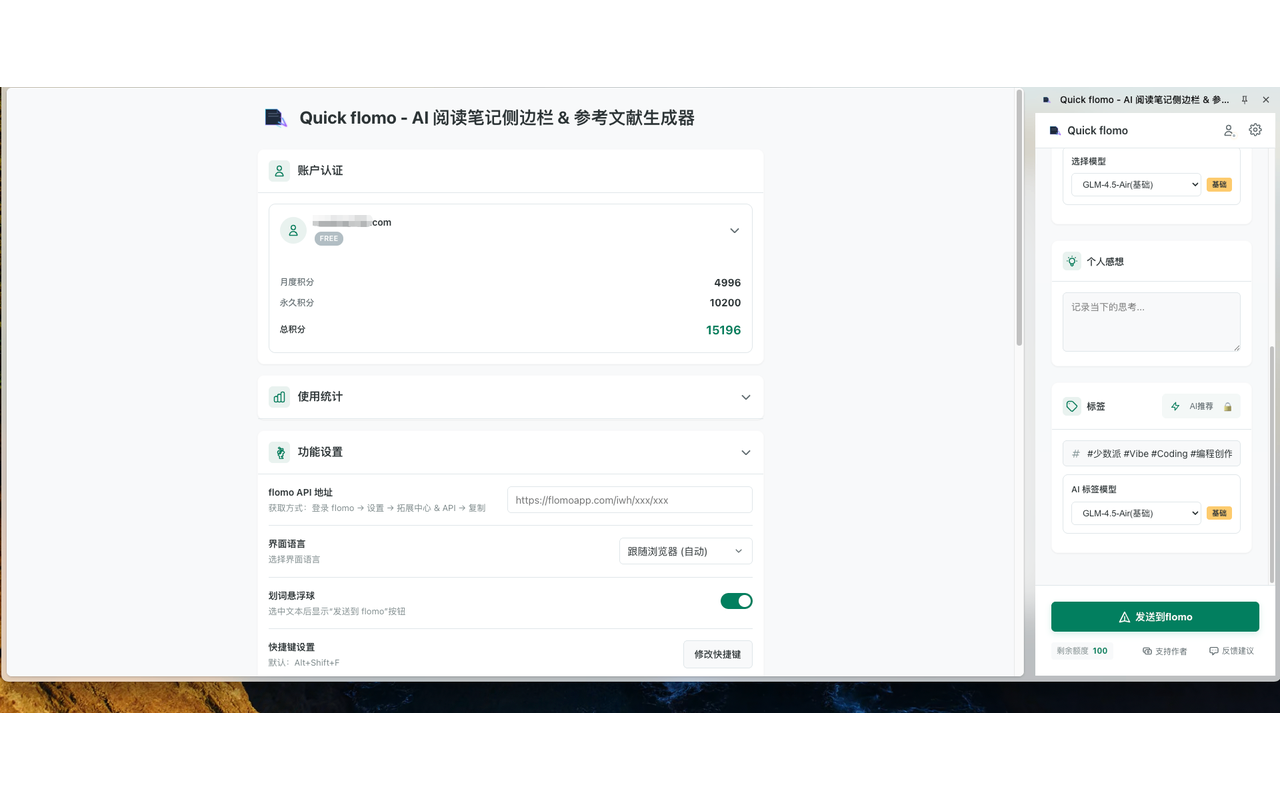
Task: Expand the account details chevron
Action: pyautogui.click(x=734, y=231)
